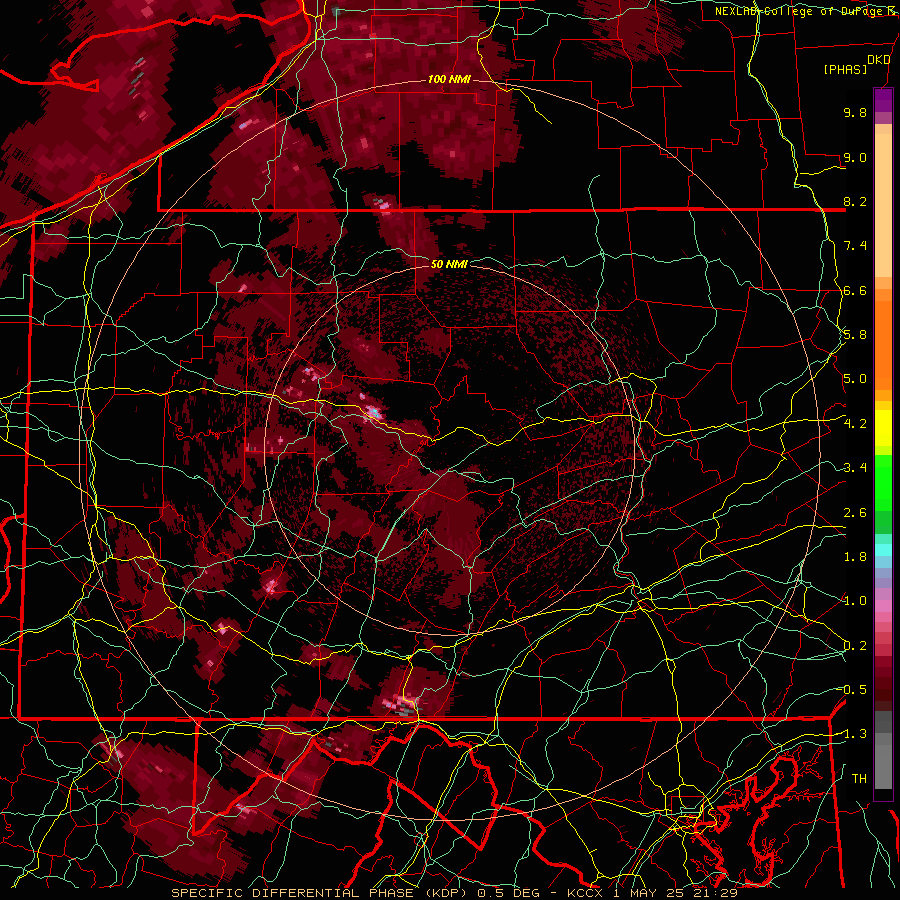Click the 5.0 value on the scale
The height and width of the screenshot is (900, 900).
855,379
